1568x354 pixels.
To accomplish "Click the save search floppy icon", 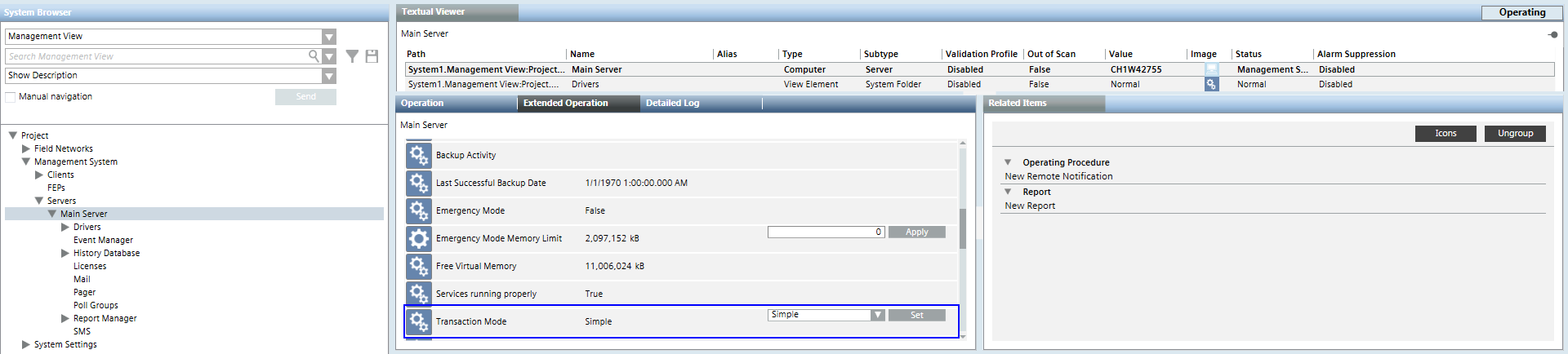I will [372, 56].
